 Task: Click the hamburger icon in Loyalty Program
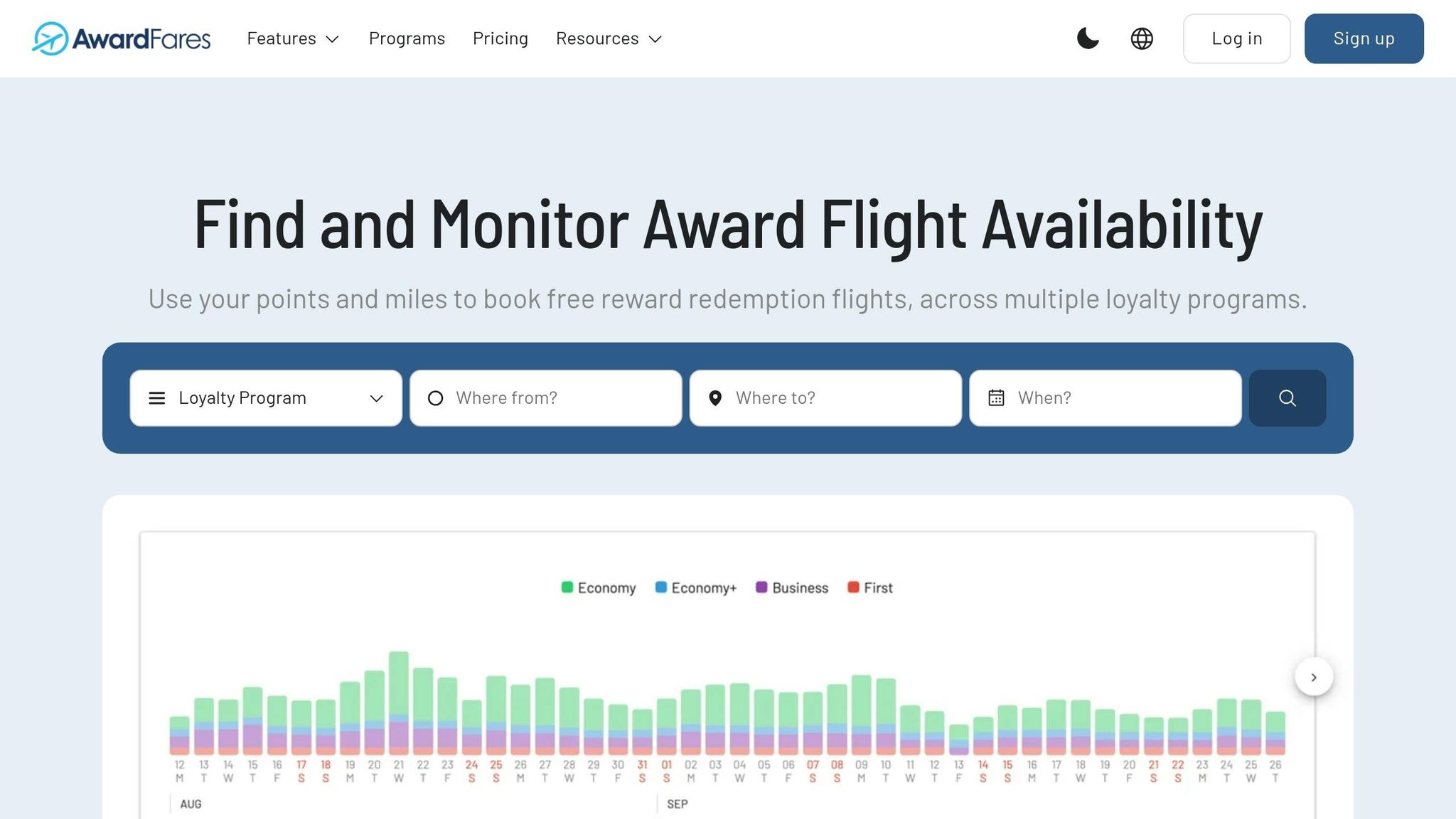[x=157, y=398]
